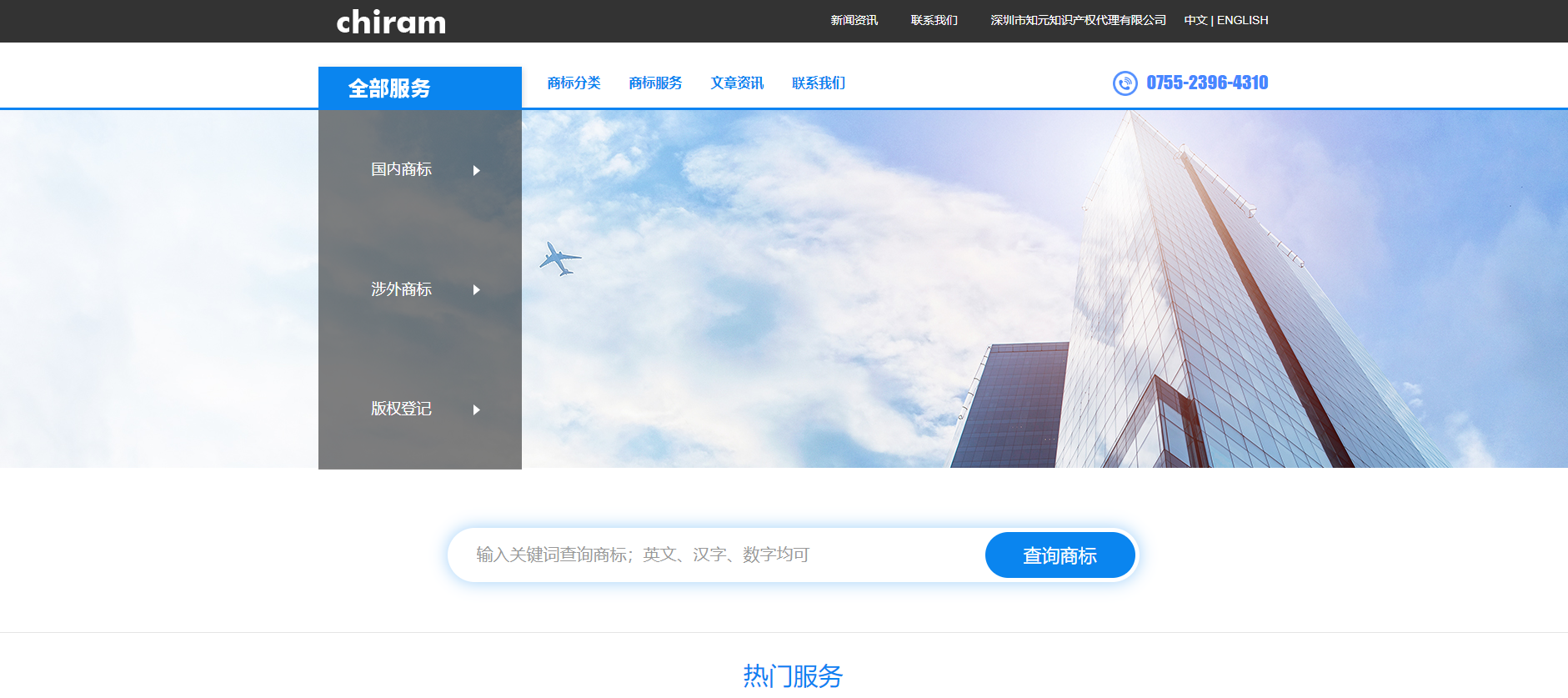Screen dimensions: 1568x698
Task: Select 涉外商标 in the service sidebar
Action: (401, 289)
